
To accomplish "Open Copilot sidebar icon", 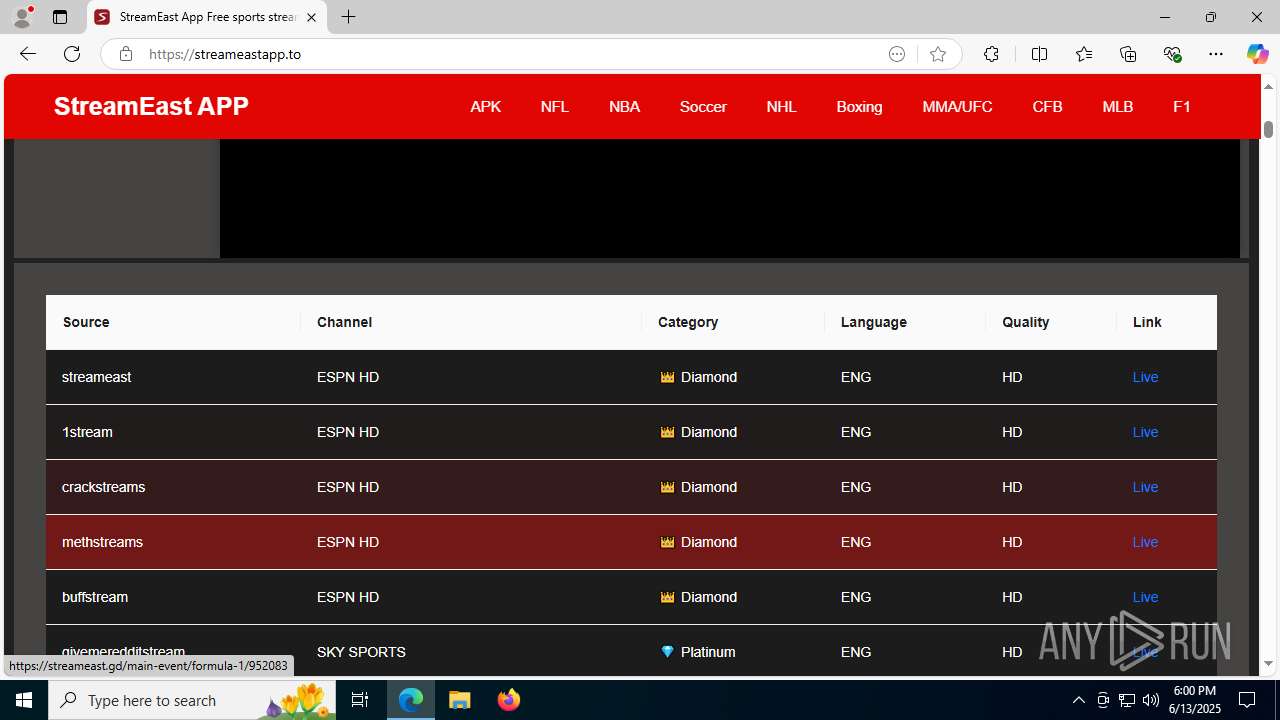I will [x=1257, y=54].
